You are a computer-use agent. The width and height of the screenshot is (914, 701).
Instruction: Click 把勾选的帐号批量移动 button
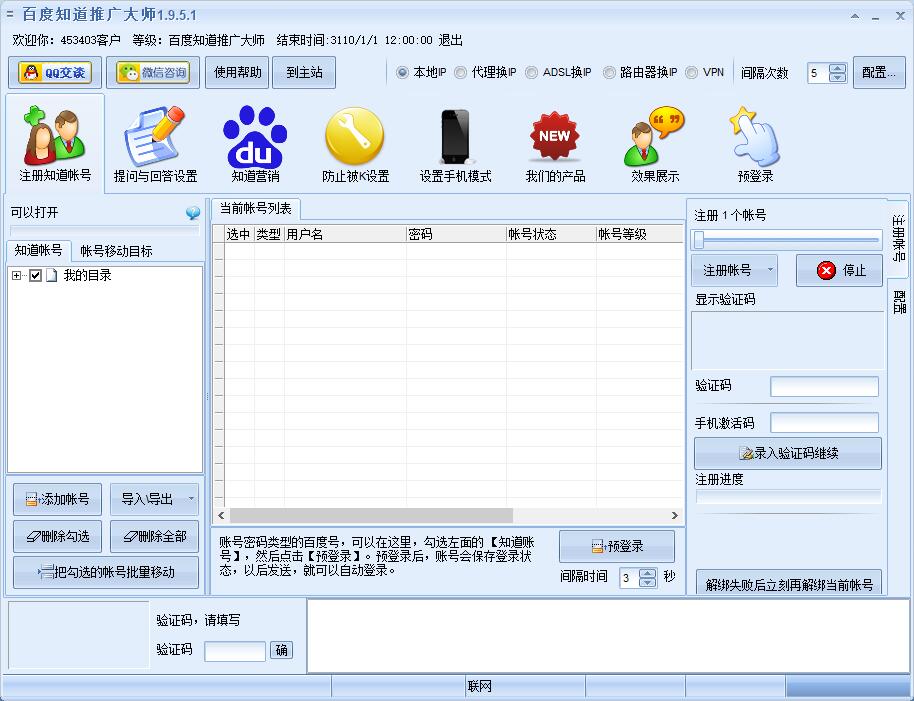point(106,572)
